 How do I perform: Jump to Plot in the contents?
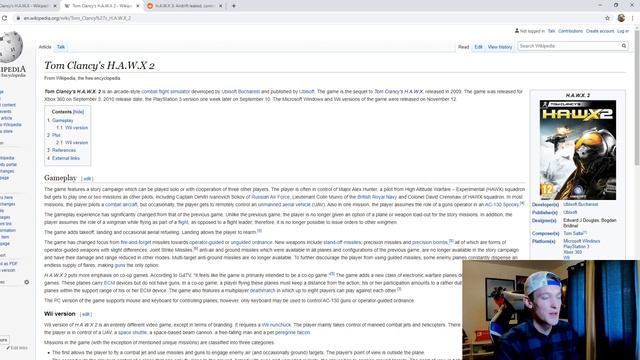tap(56, 135)
